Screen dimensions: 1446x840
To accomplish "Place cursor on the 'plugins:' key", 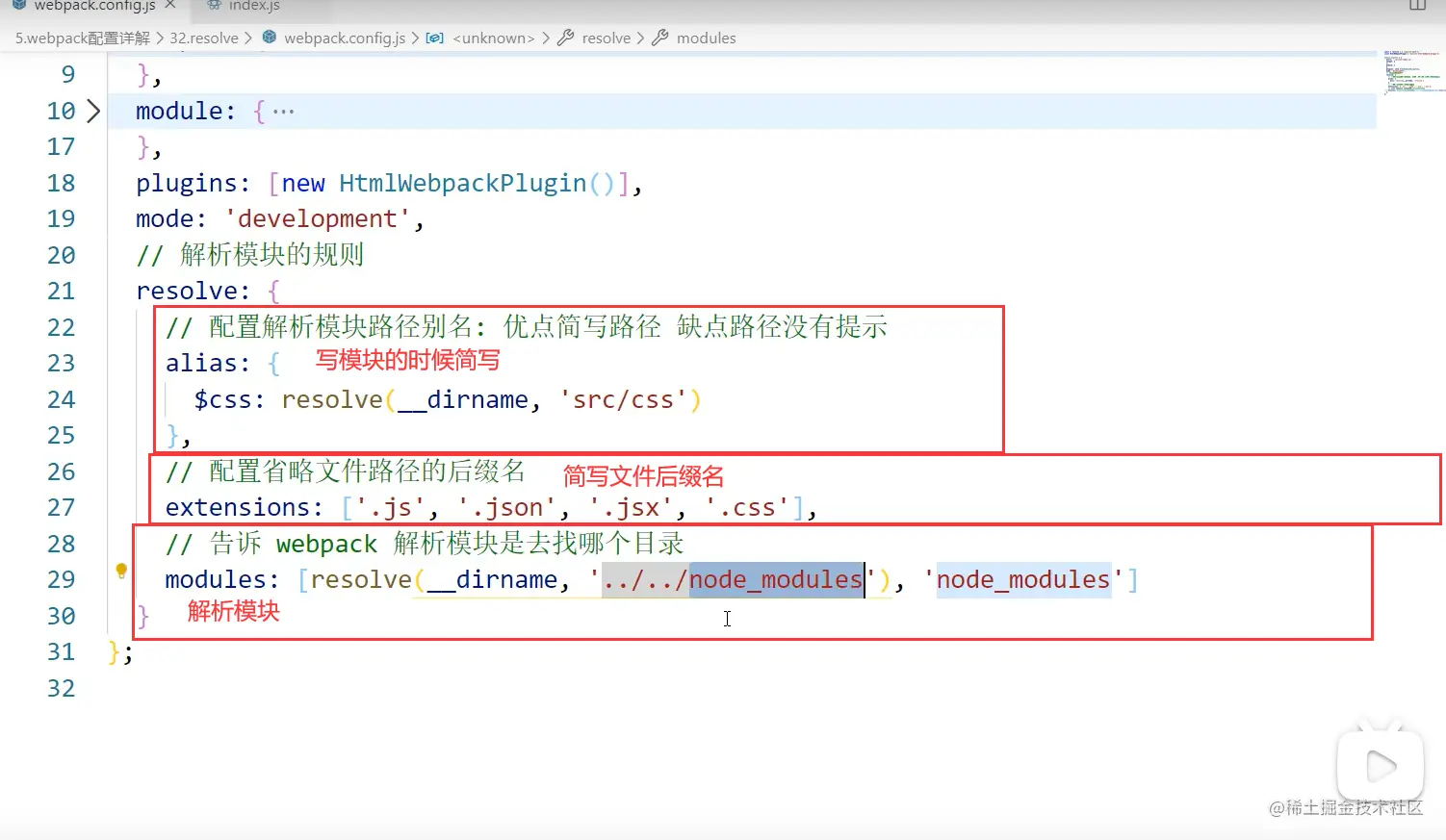I will (x=193, y=184).
